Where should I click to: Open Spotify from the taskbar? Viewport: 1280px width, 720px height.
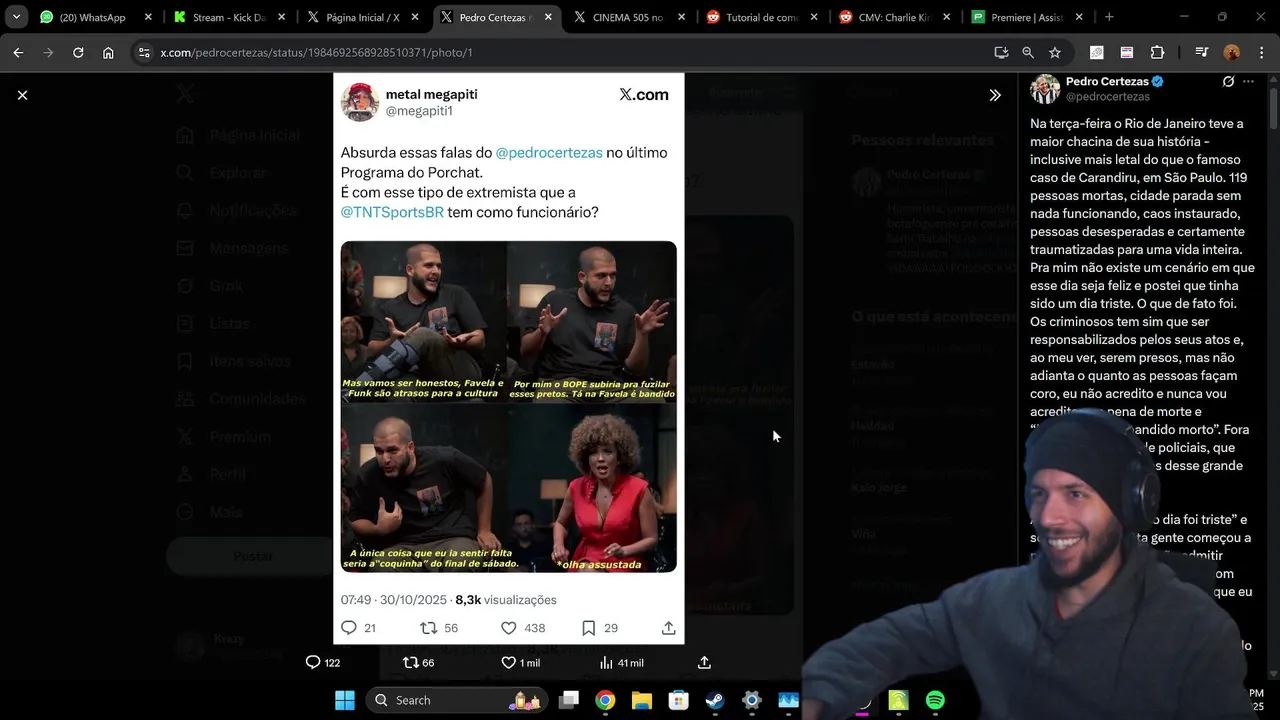coord(935,700)
